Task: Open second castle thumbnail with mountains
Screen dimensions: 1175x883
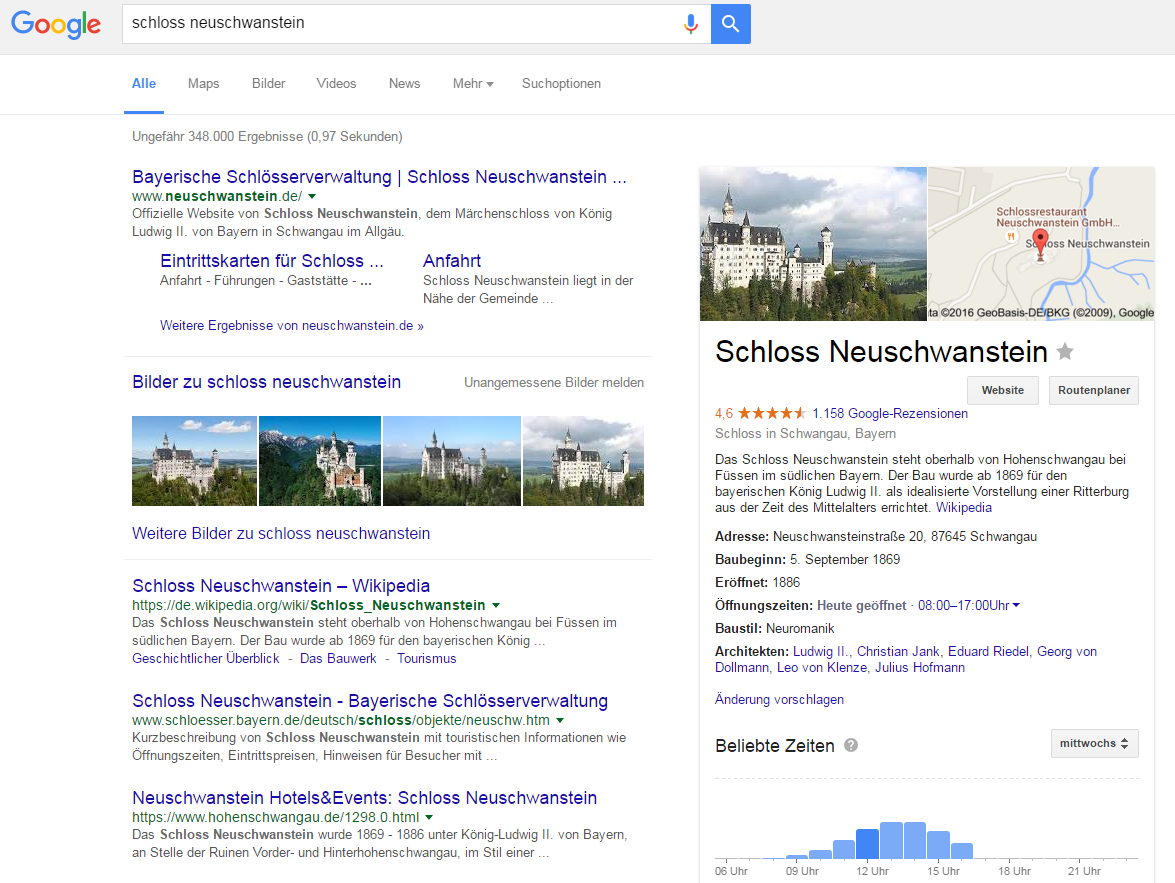Action: tap(320, 461)
